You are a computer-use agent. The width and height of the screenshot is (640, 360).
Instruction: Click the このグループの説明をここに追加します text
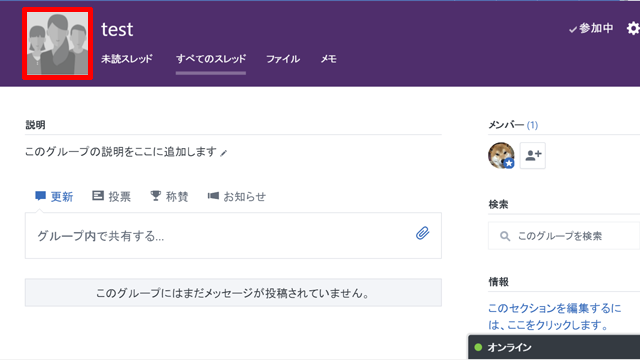click(121, 152)
